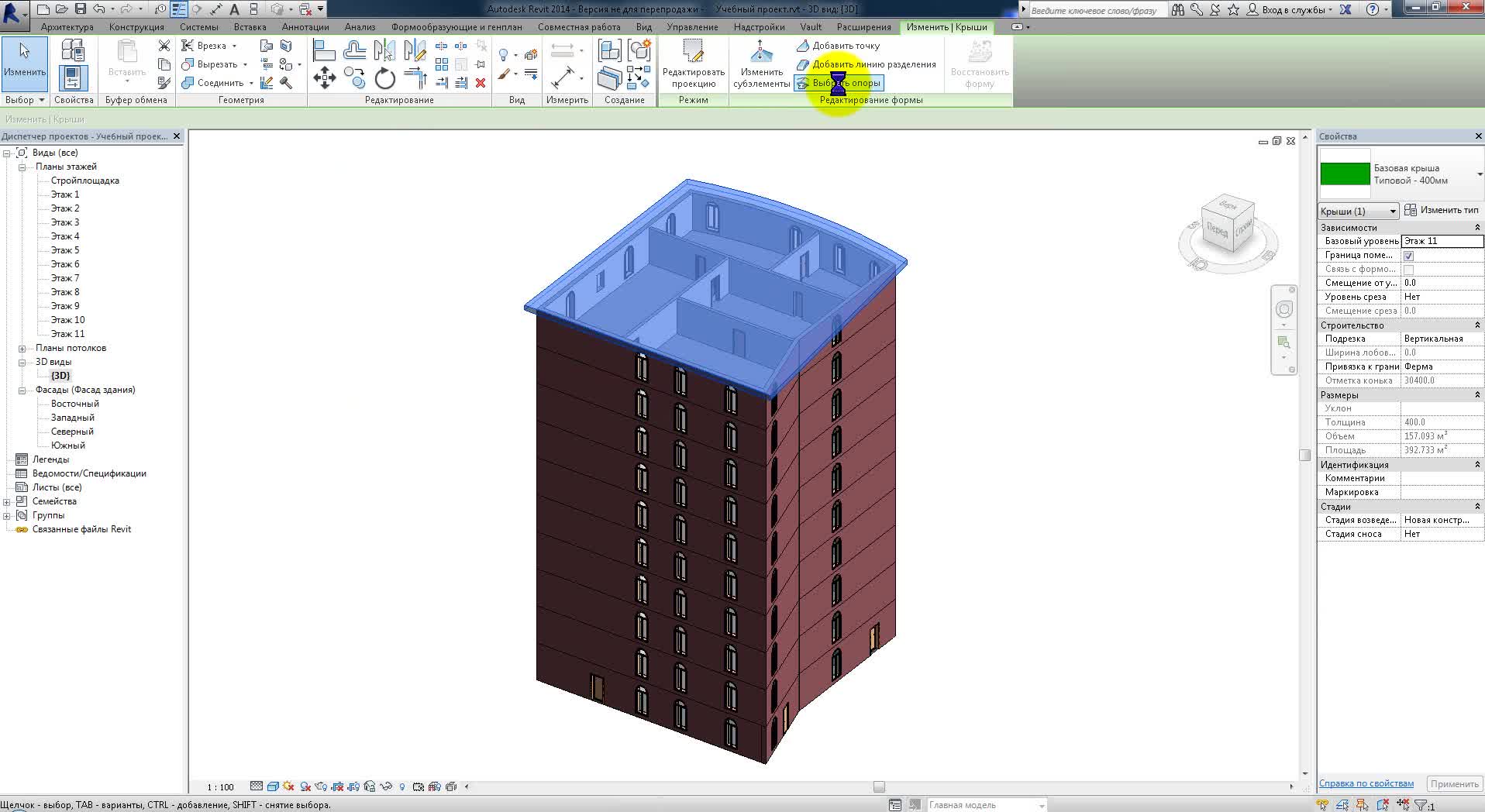Open the Справка по свойствам link
The image size is (1485, 812).
(1366, 783)
